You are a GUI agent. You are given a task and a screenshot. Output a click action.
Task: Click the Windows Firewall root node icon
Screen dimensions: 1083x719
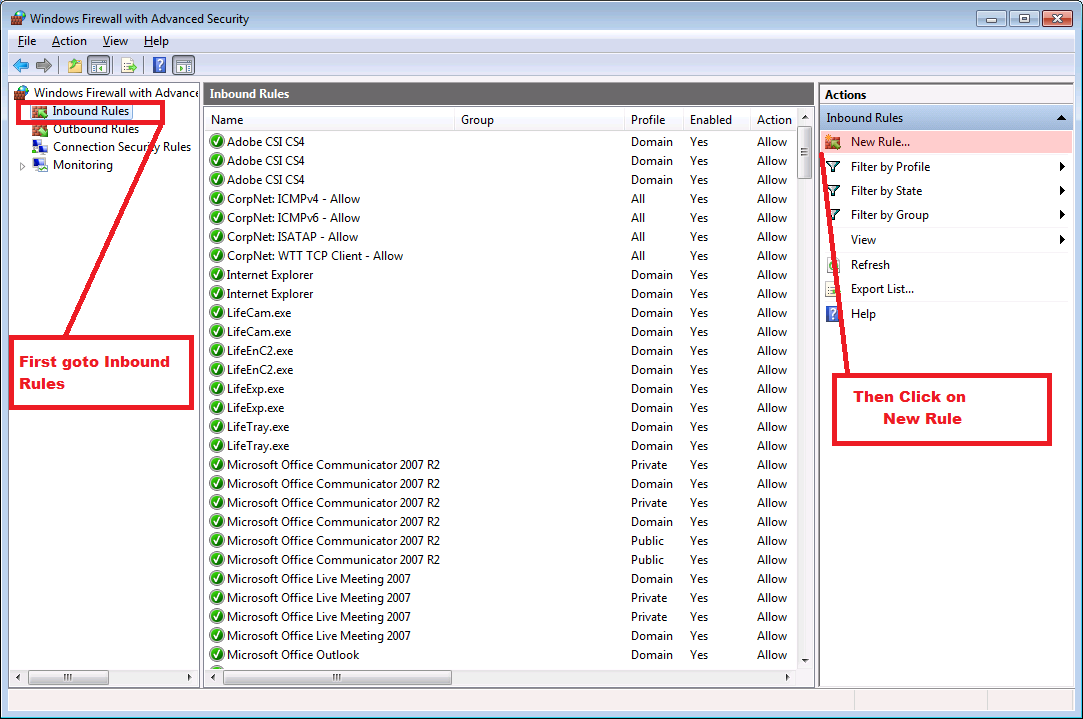click(x=21, y=93)
